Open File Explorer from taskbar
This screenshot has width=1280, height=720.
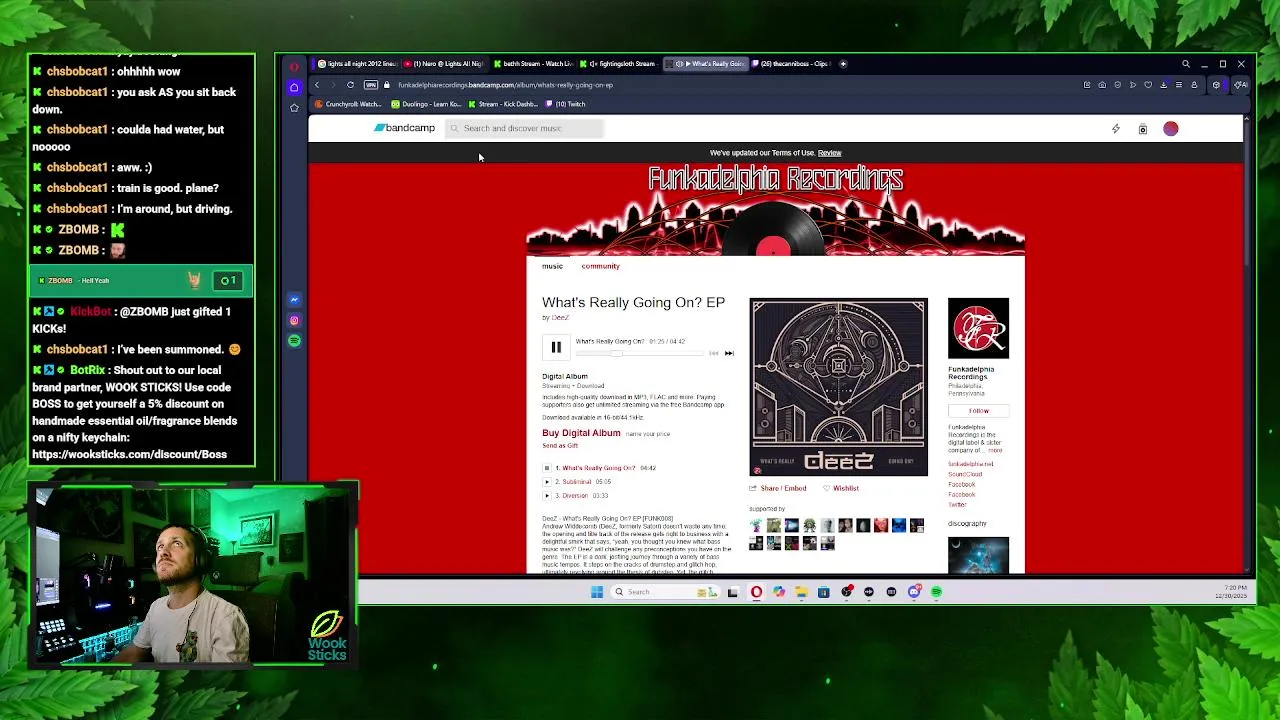point(801,592)
